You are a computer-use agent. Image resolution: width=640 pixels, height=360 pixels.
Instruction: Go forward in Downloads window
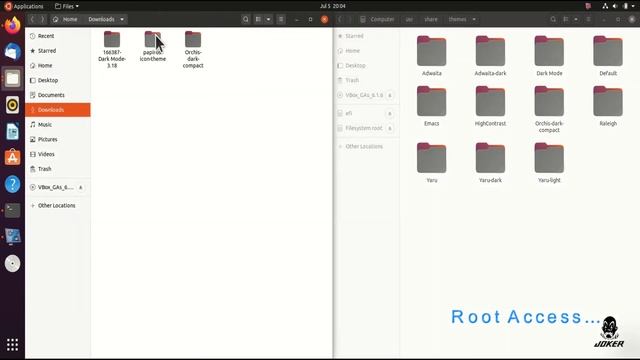(42, 19)
